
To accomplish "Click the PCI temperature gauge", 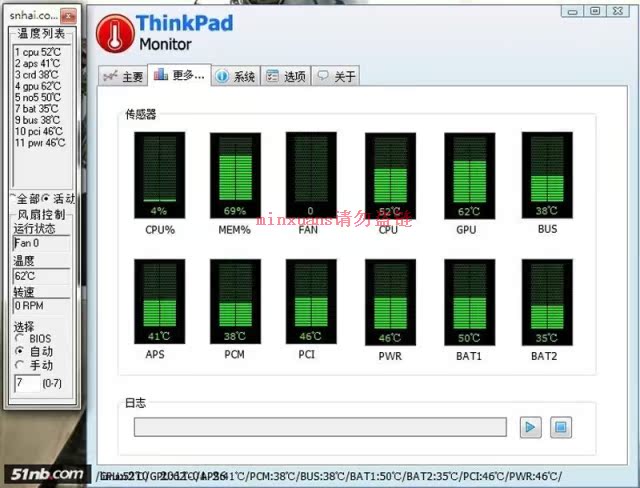I will 311,301.
